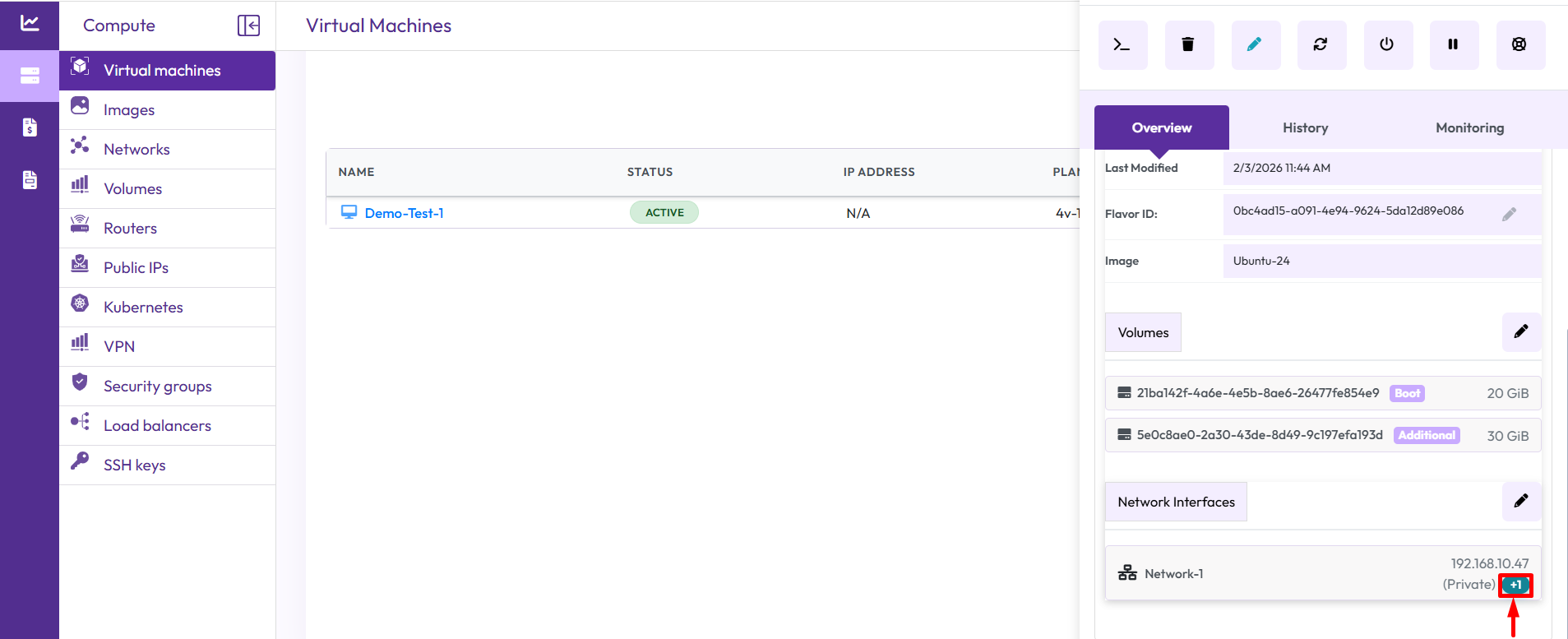The image size is (1568, 639).
Task: Click the teal pencil edit VM icon
Action: (1255, 45)
